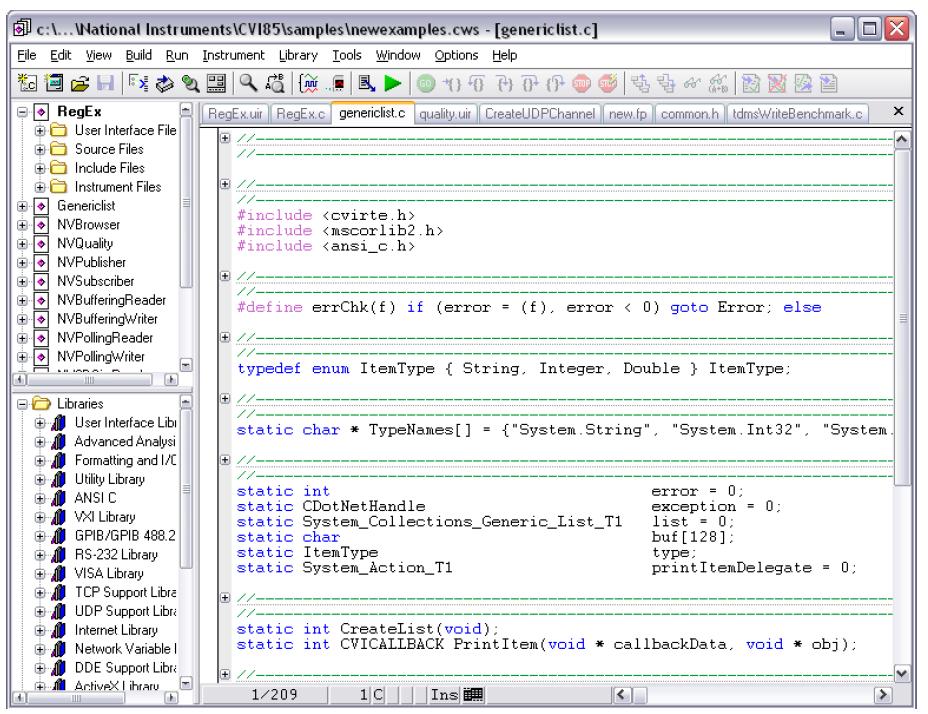Click the document with blue arrow compile icon
Viewport: 928px width, 714px height.
coord(366,83)
